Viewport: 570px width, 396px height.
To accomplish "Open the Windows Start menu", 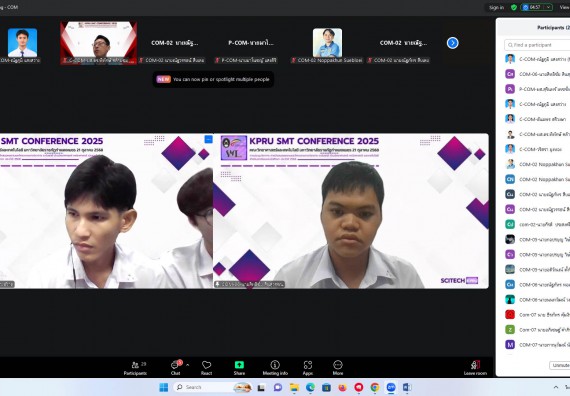I will 164,387.
